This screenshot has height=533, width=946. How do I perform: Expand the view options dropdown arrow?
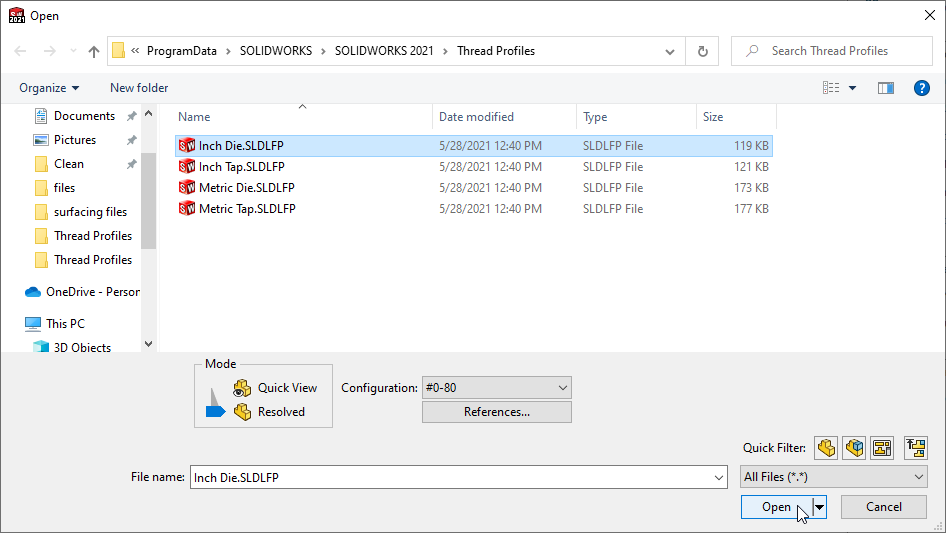(852, 88)
